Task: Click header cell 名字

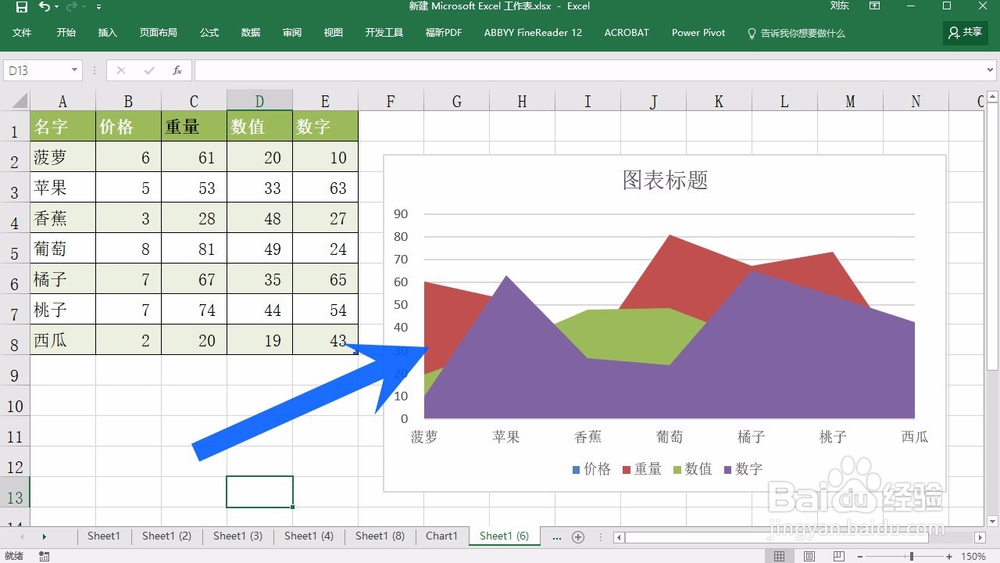Action: (62, 126)
